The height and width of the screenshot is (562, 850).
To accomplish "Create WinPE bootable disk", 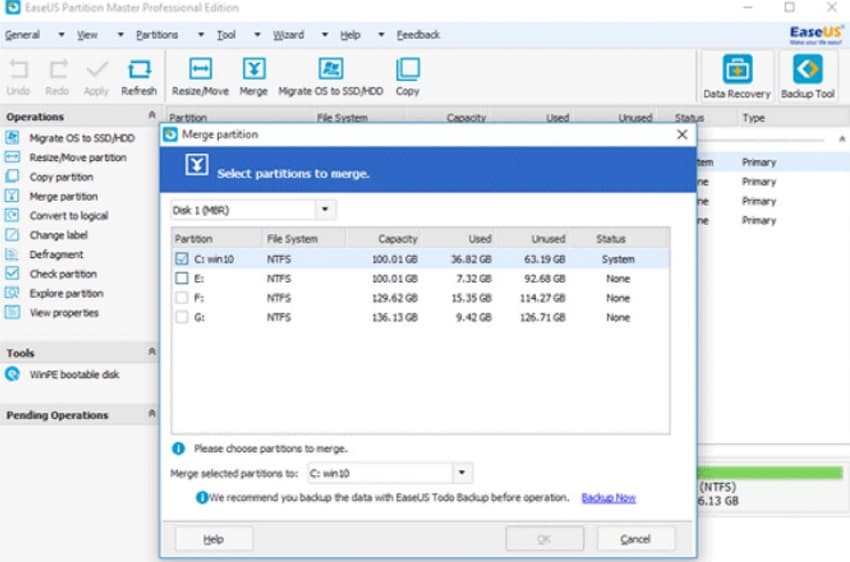I will 74,374.
